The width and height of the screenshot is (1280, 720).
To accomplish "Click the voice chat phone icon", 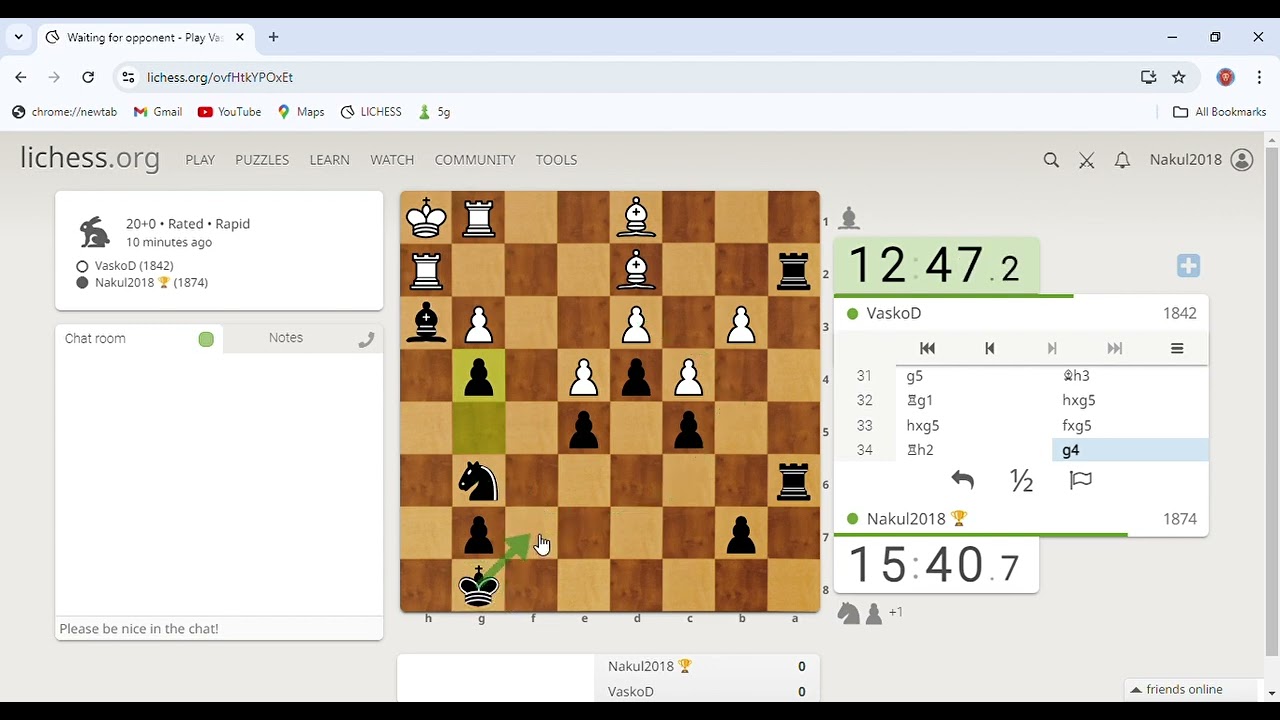I will [366, 340].
